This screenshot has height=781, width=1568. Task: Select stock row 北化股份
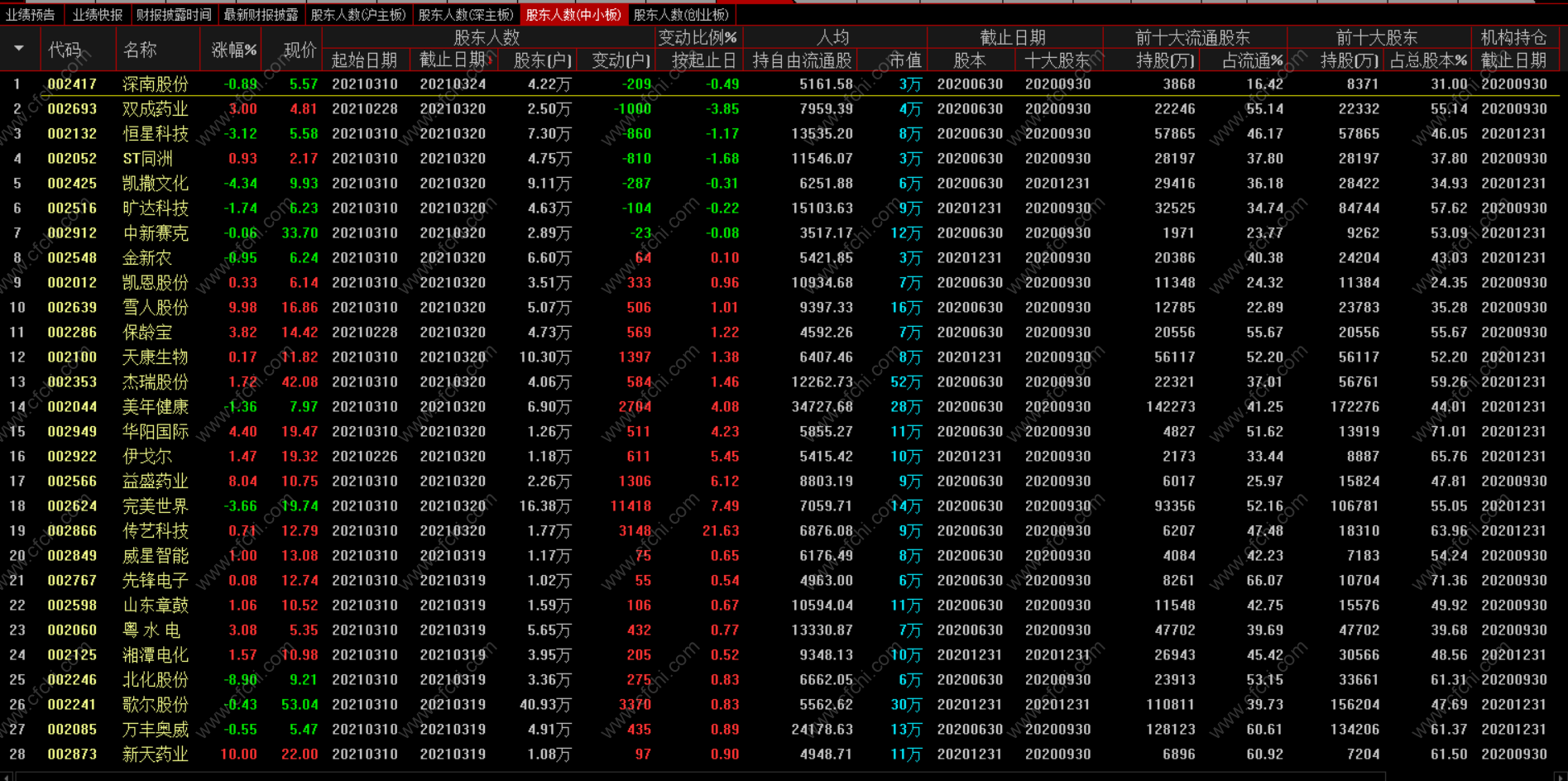coord(779,680)
